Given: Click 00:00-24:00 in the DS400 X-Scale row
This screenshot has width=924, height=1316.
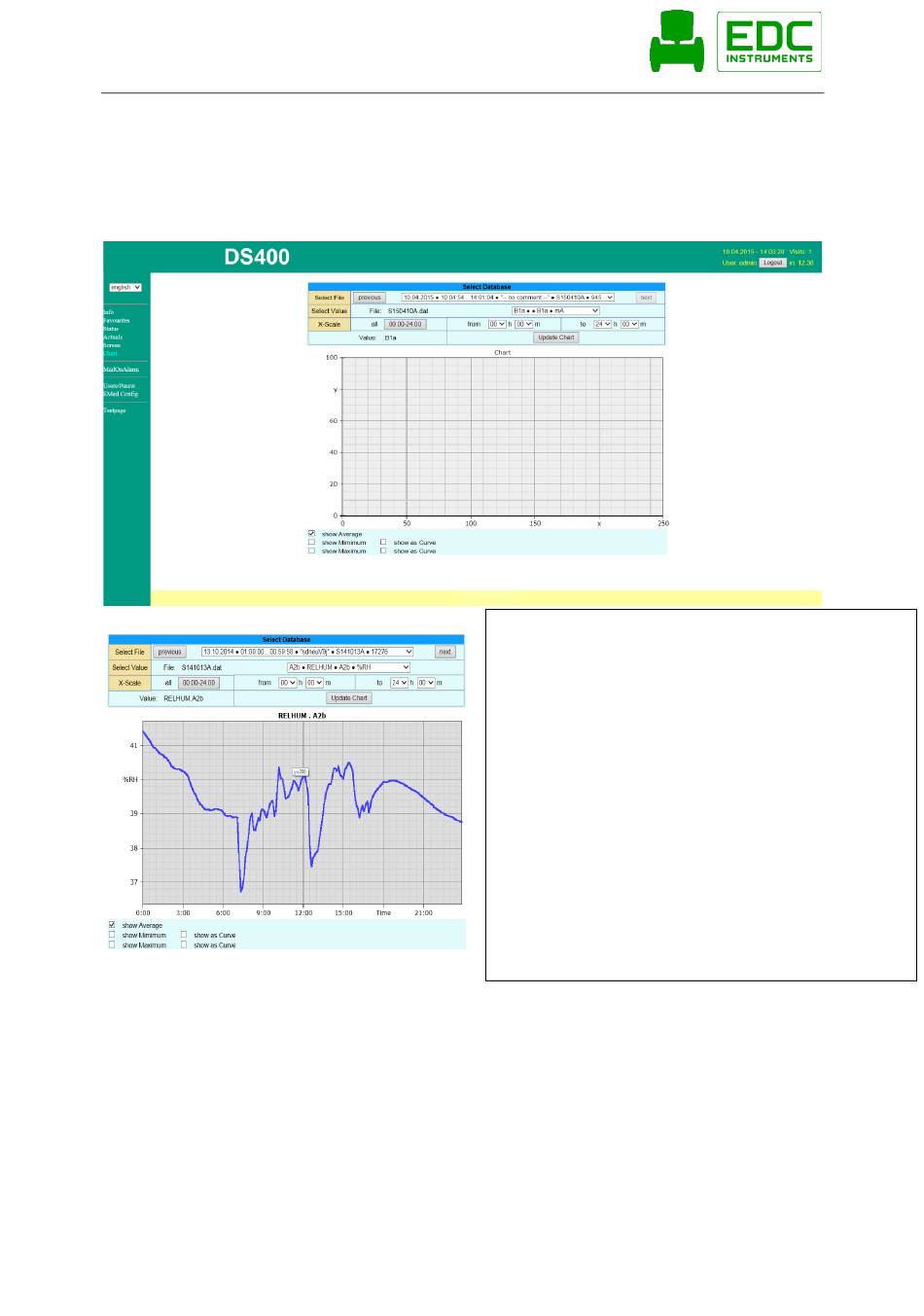Looking at the screenshot, I should click(x=405, y=324).
